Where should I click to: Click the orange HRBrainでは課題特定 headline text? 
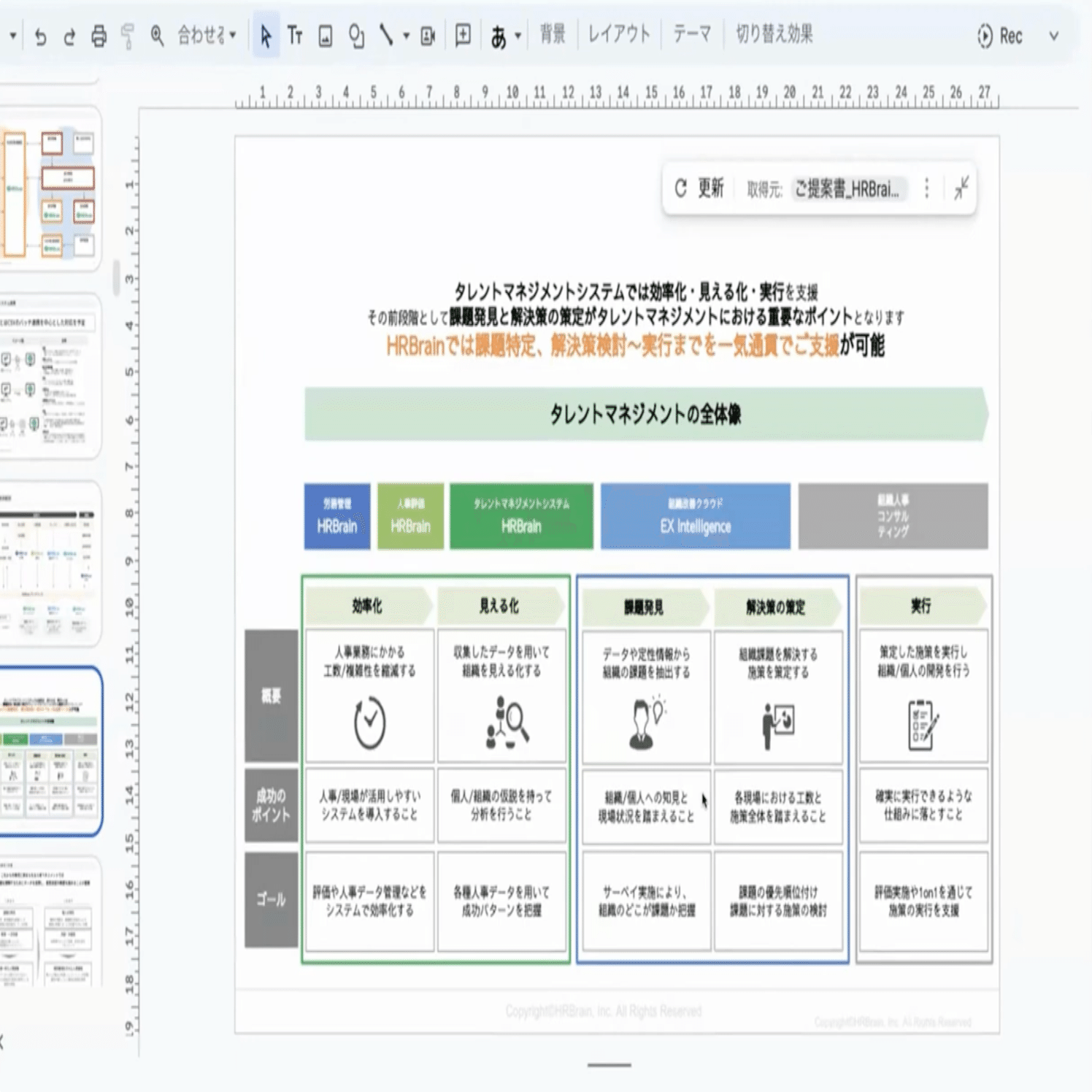(x=613, y=345)
